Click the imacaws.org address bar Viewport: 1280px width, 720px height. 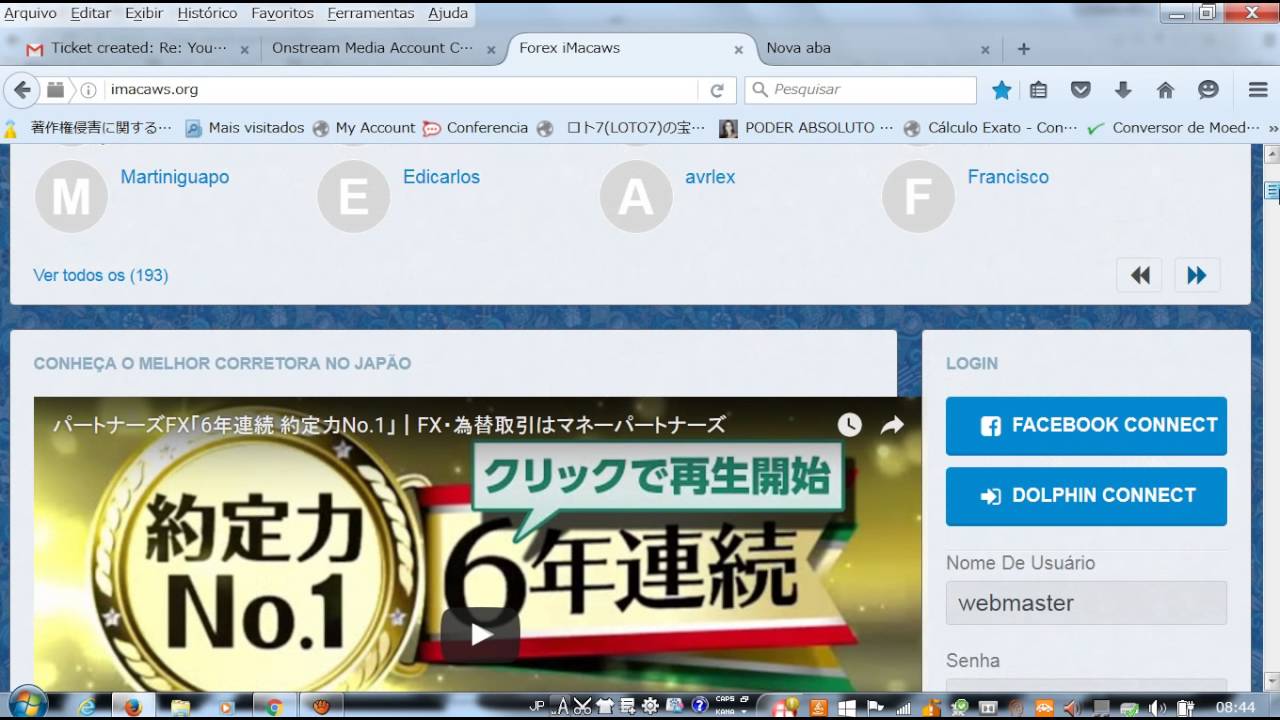400,90
